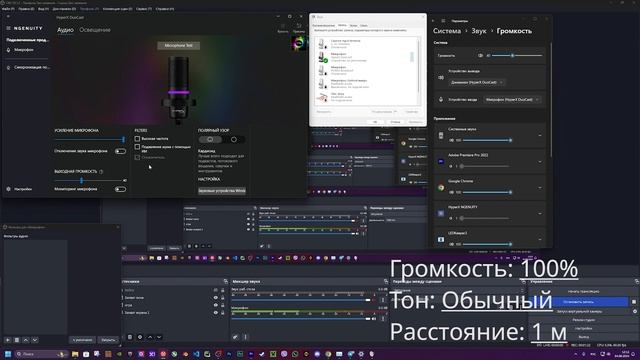Hide игра source eye icon
This screenshot has width=640, height=360.
tap(216, 305)
